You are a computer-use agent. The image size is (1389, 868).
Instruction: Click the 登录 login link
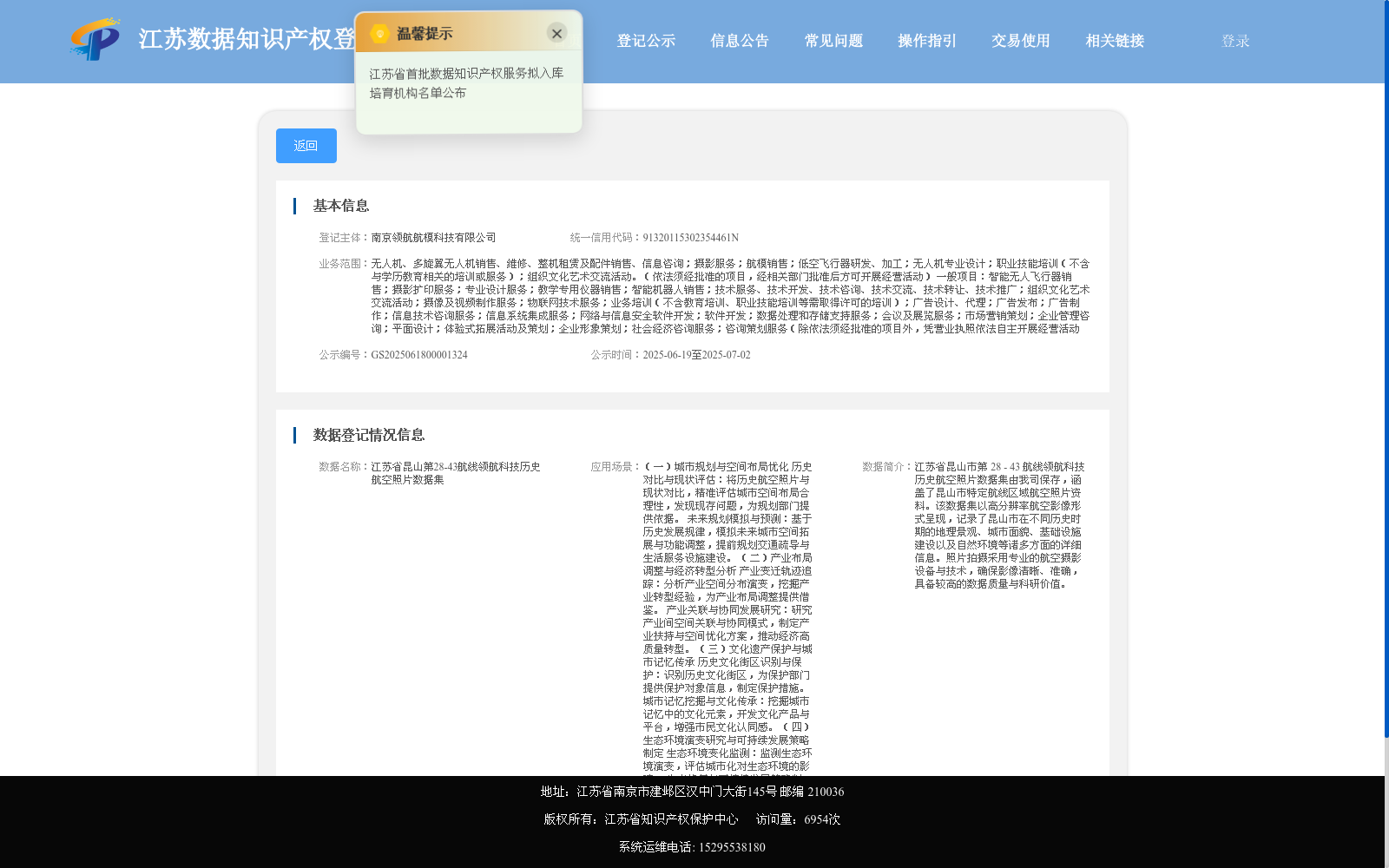click(x=1235, y=41)
